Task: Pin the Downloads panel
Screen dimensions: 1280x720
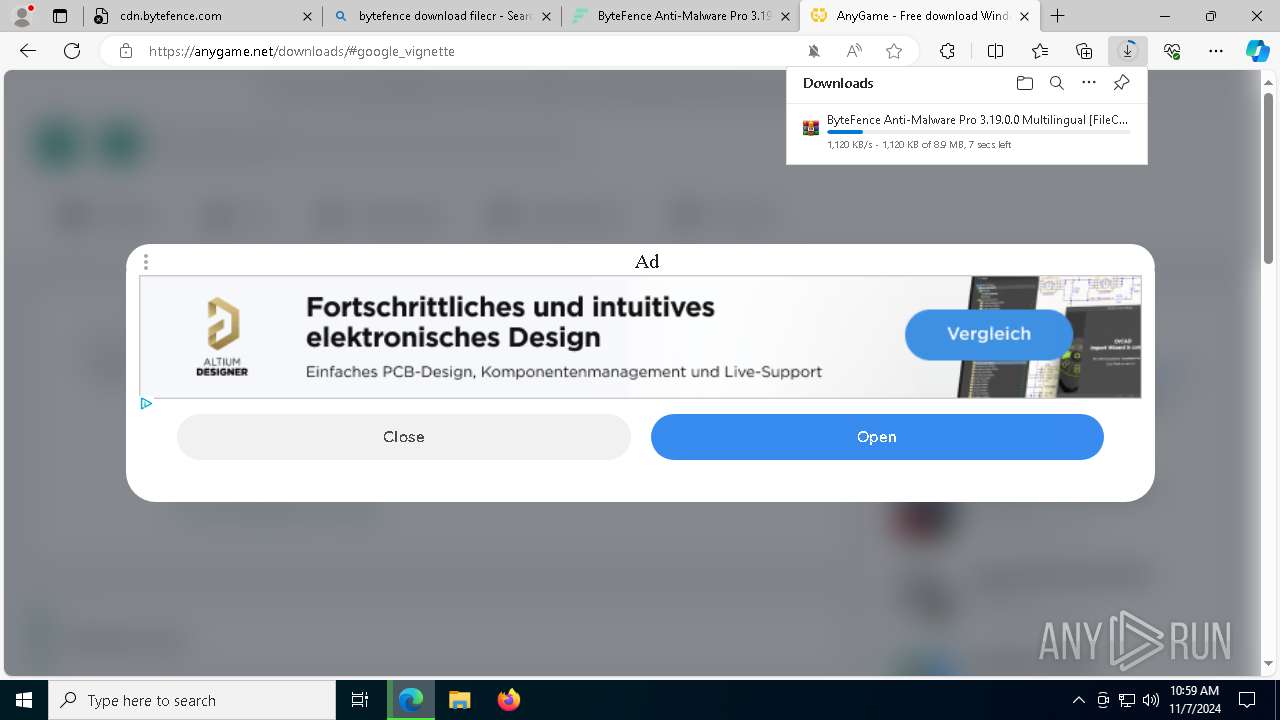Action: 1121,83
